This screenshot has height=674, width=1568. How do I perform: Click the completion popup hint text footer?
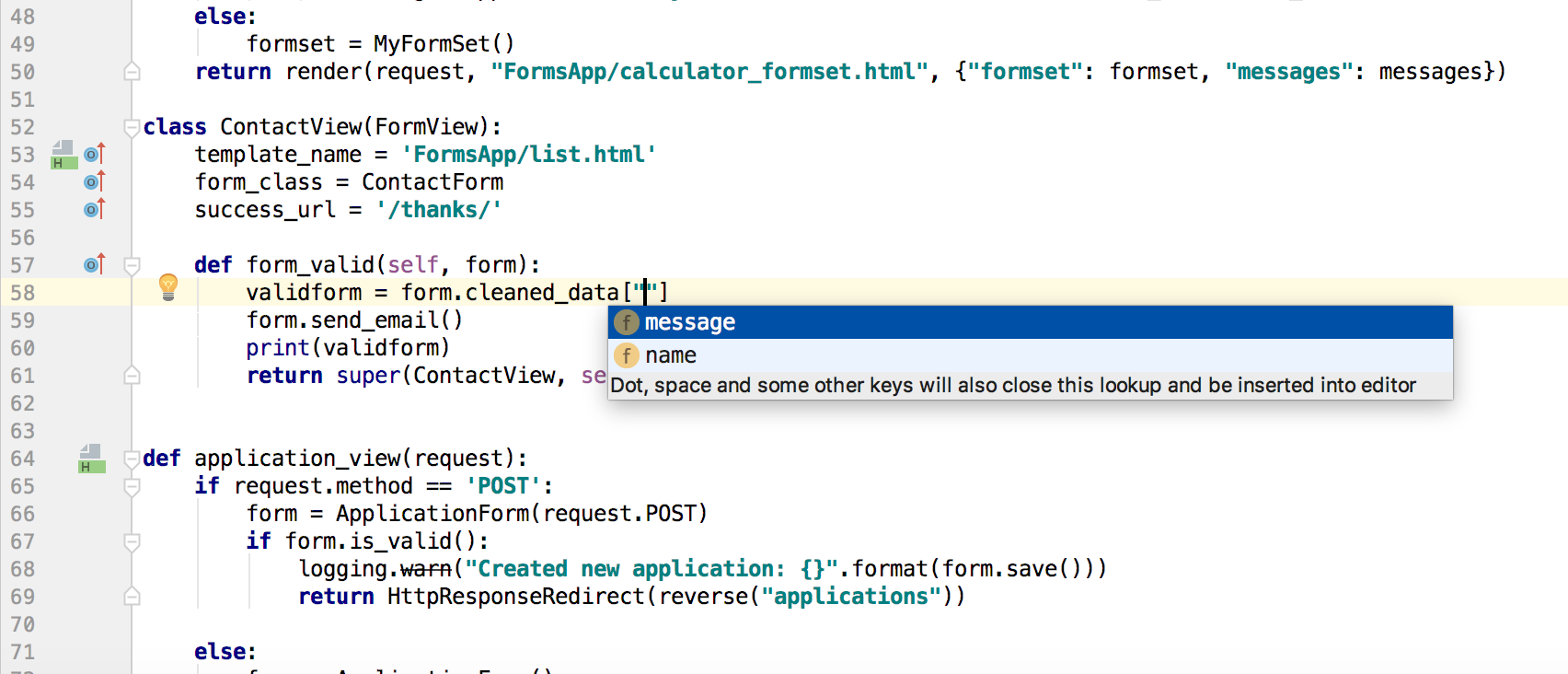(x=1012, y=386)
